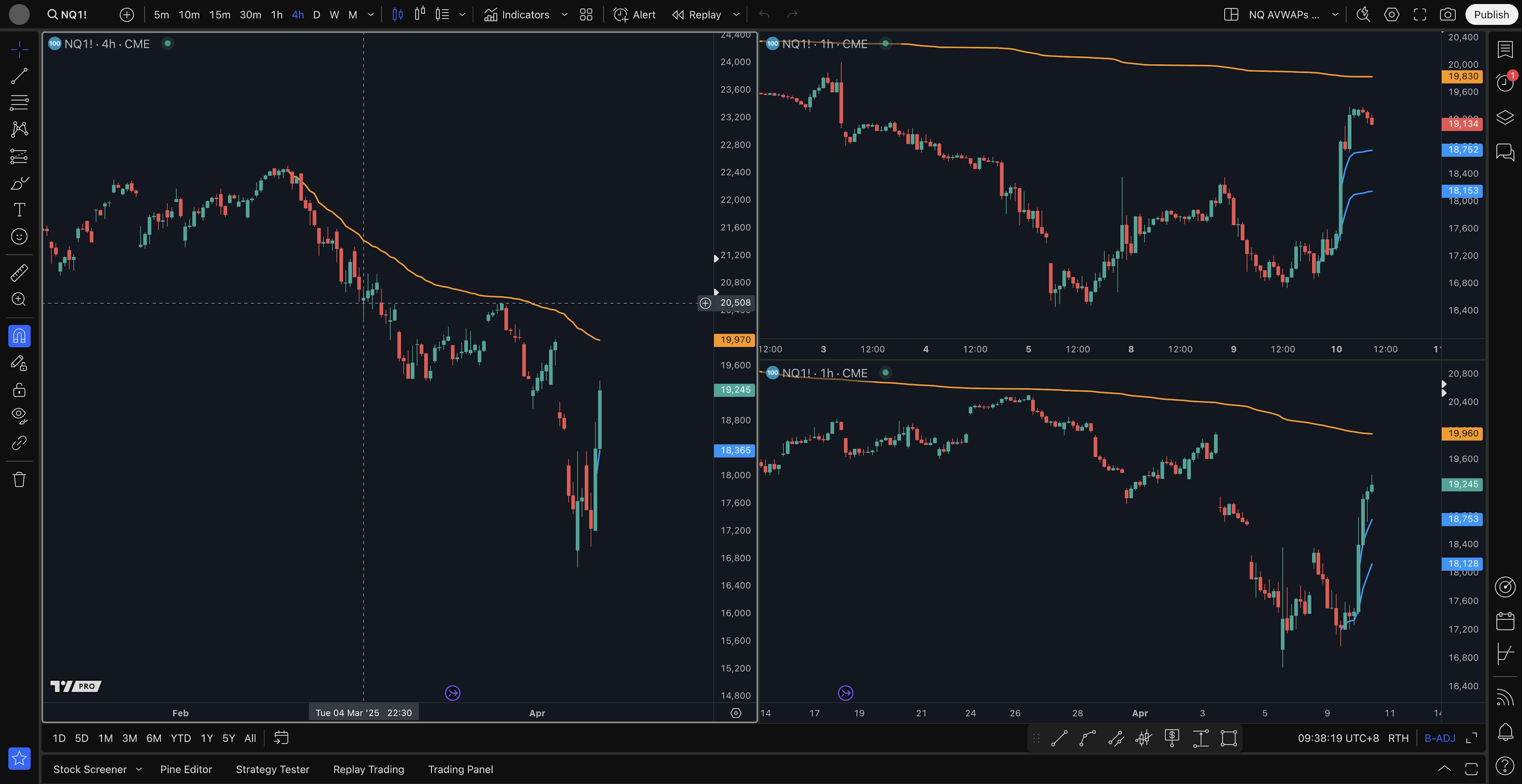This screenshot has width=1522, height=784.
Task: Toggle hide drawings eye icon
Action: (x=19, y=416)
